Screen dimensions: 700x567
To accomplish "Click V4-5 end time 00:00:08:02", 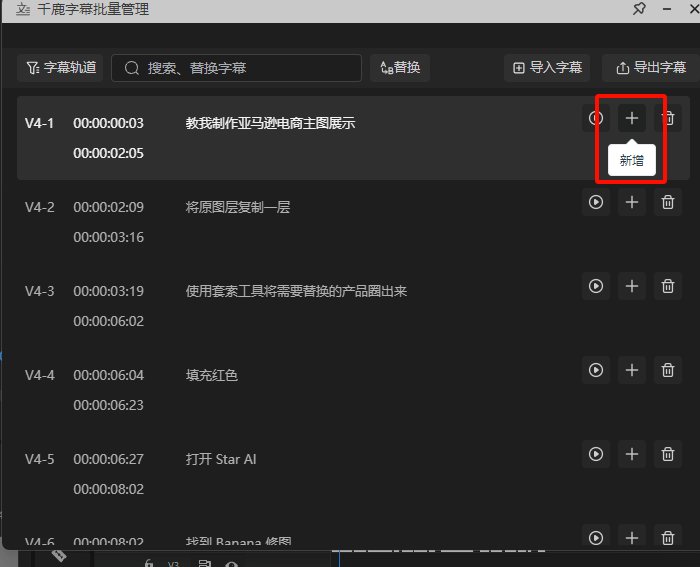I will click(108, 489).
